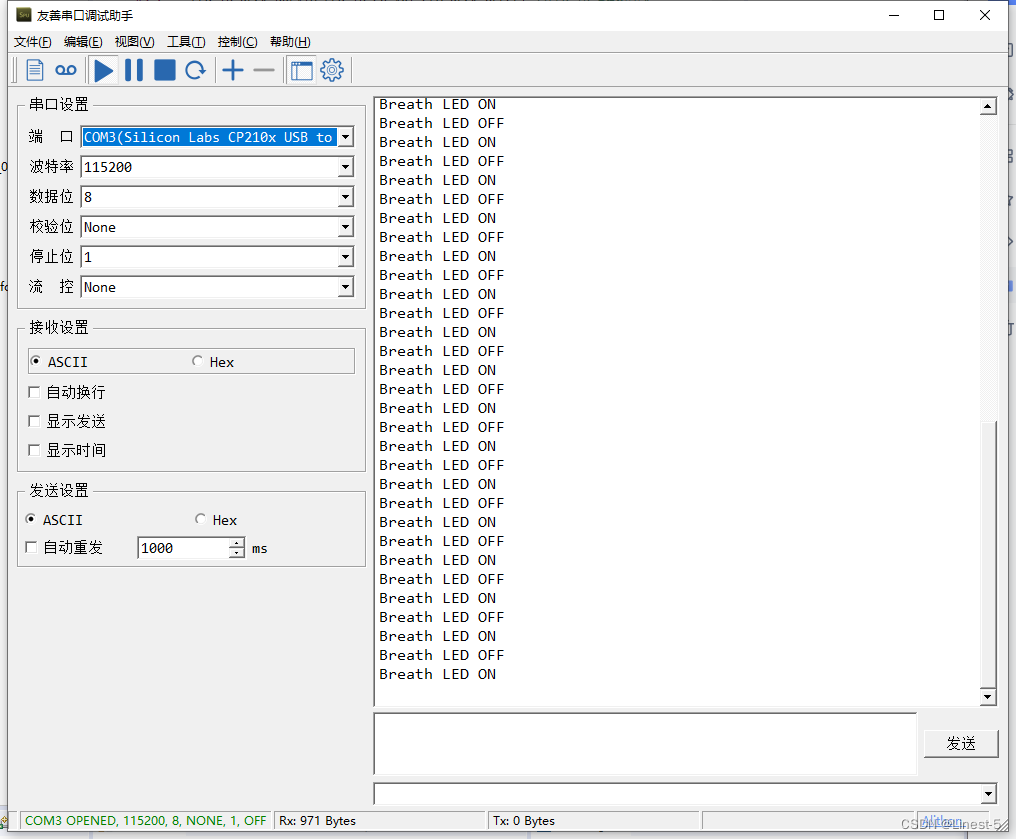Open the settings gear icon
The height and width of the screenshot is (839, 1016).
coord(331,70)
